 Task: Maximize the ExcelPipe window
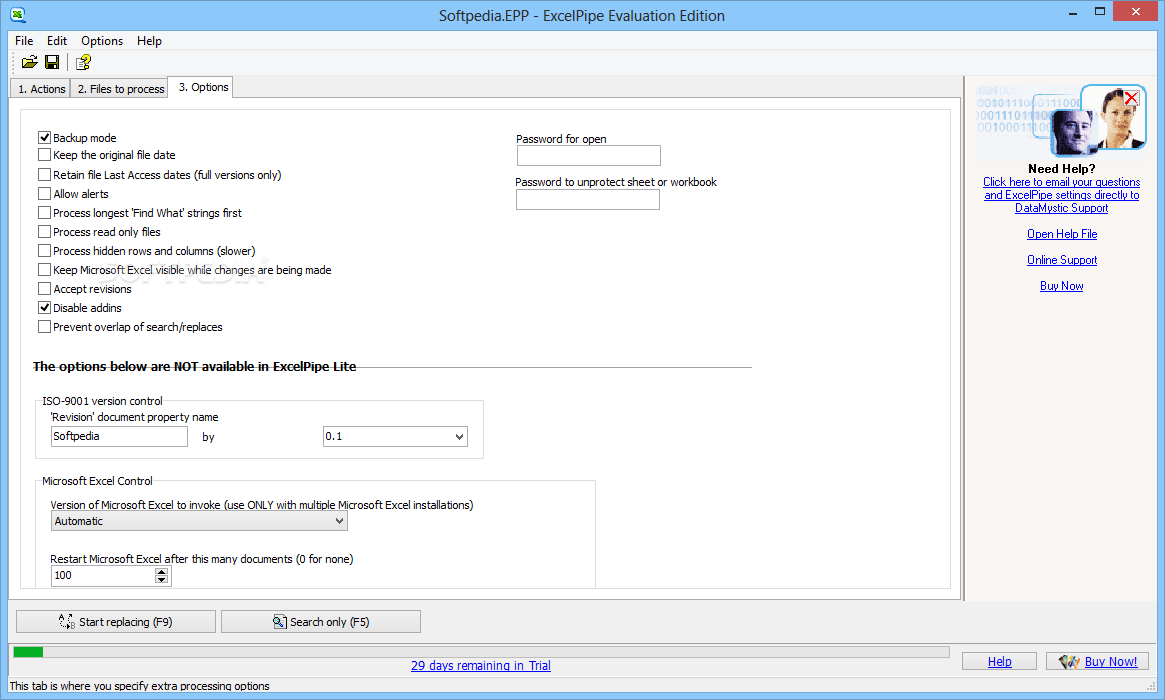(1100, 12)
